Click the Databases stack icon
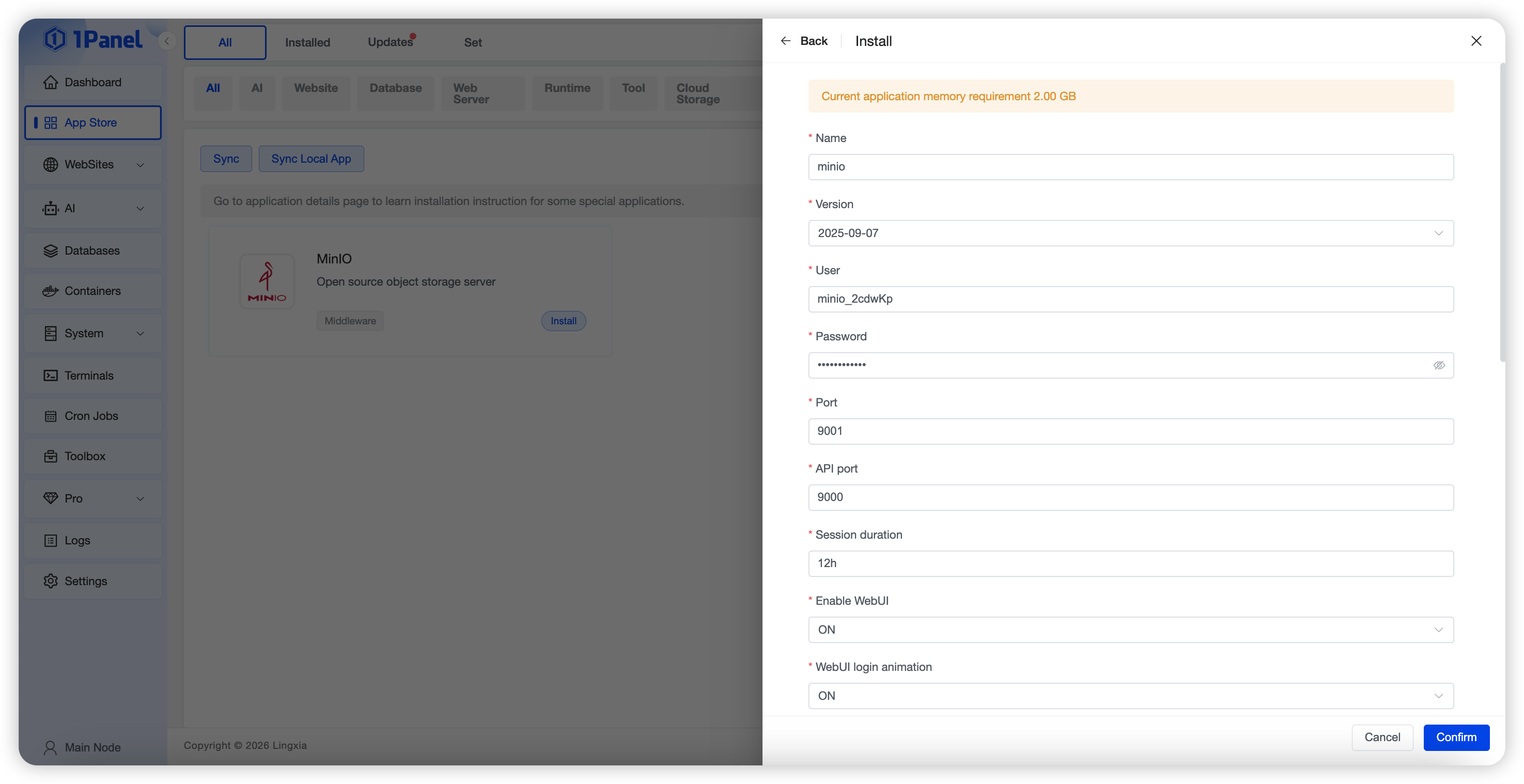This screenshot has height=784, width=1524. tap(50, 250)
